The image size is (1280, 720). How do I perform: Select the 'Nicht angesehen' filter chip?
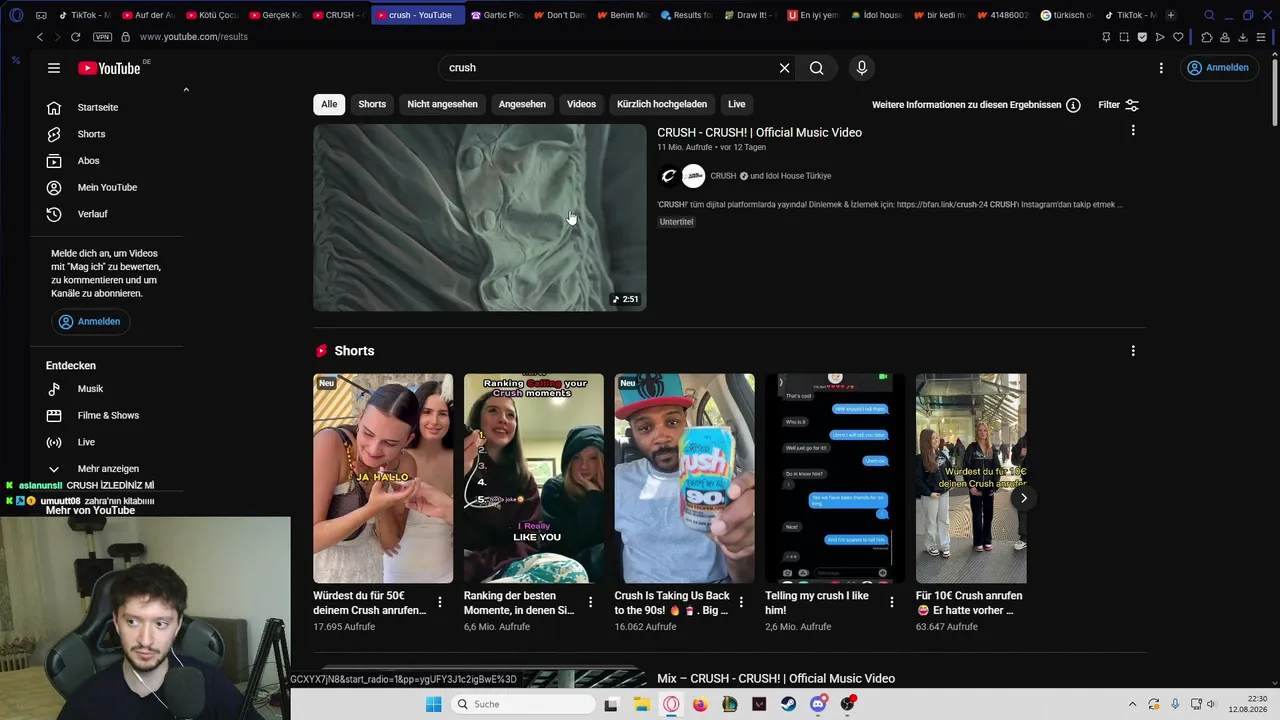pos(442,104)
